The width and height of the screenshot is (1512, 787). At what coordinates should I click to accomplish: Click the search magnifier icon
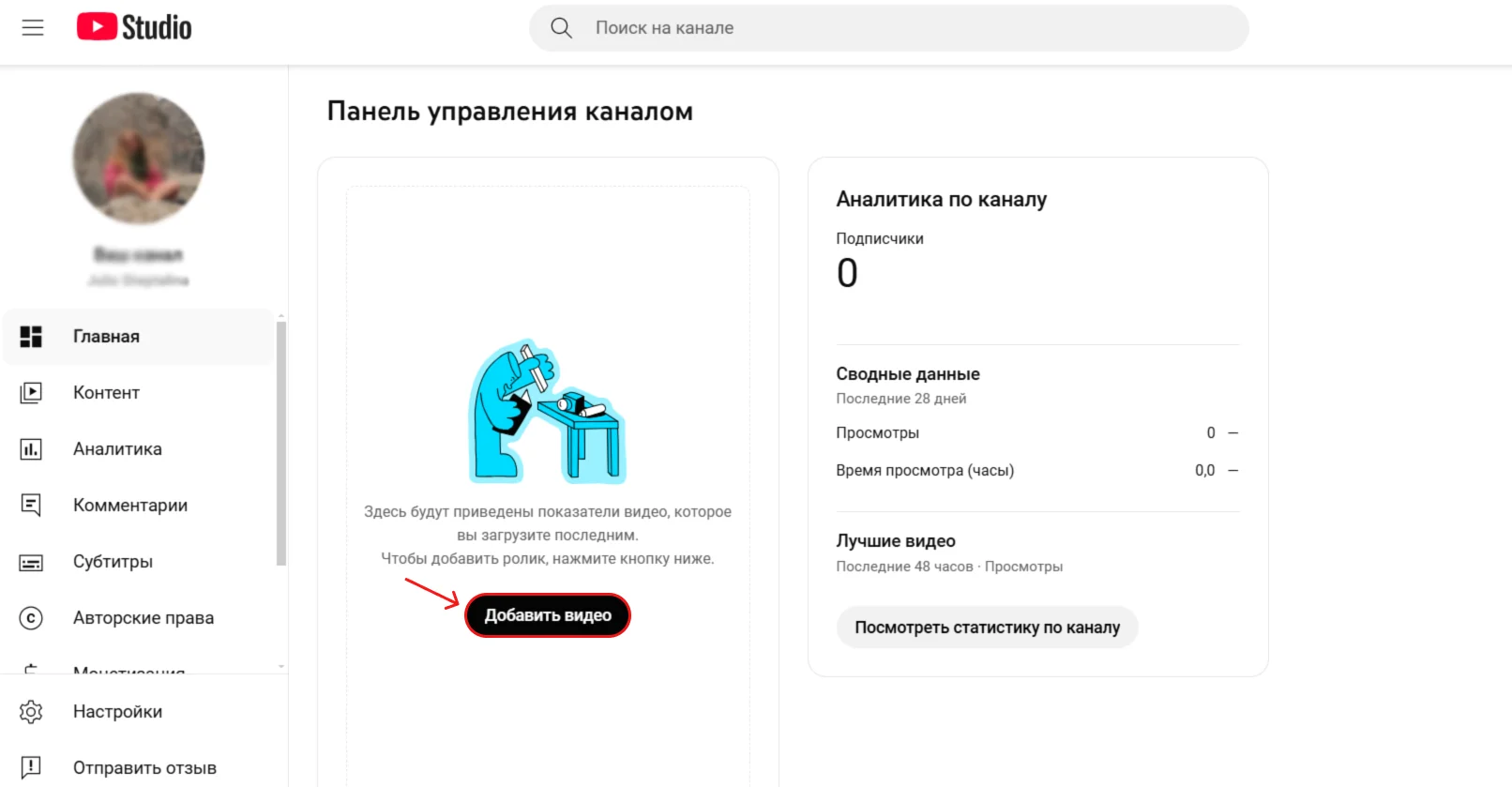coord(561,28)
